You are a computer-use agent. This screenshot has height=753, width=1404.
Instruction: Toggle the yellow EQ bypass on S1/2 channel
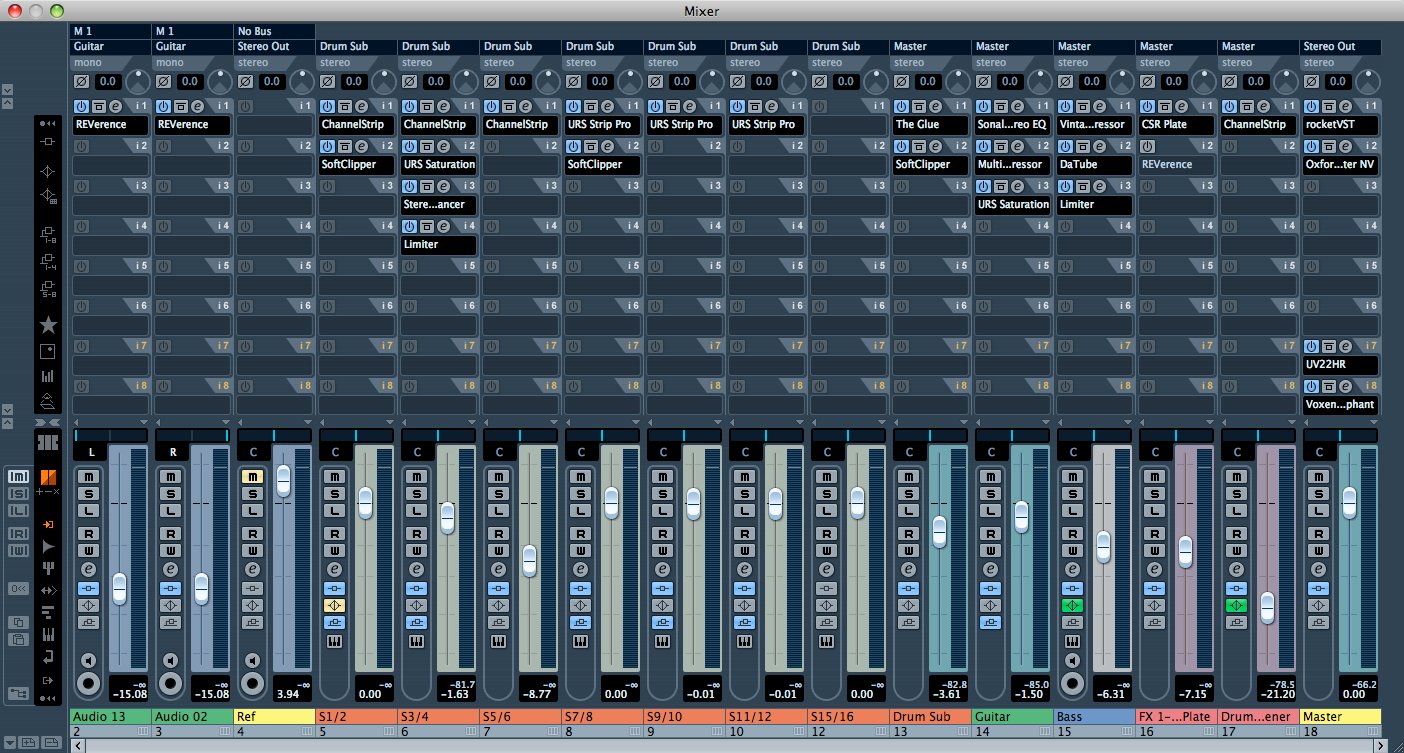point(334,605)
